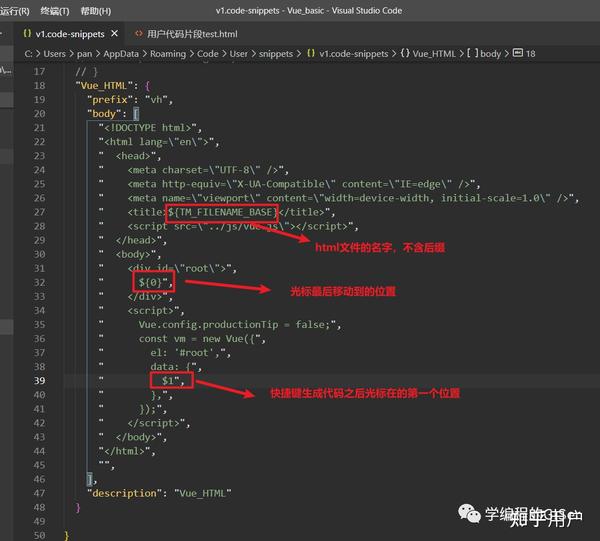Click the closing bracket on line 46

pyautogui.click(x=90, y=479)
